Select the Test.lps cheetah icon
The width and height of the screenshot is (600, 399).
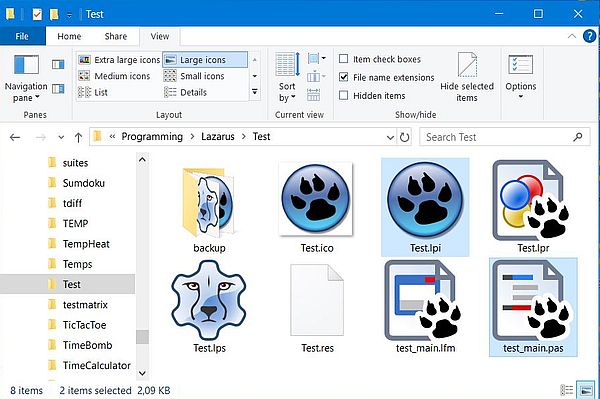209,300
